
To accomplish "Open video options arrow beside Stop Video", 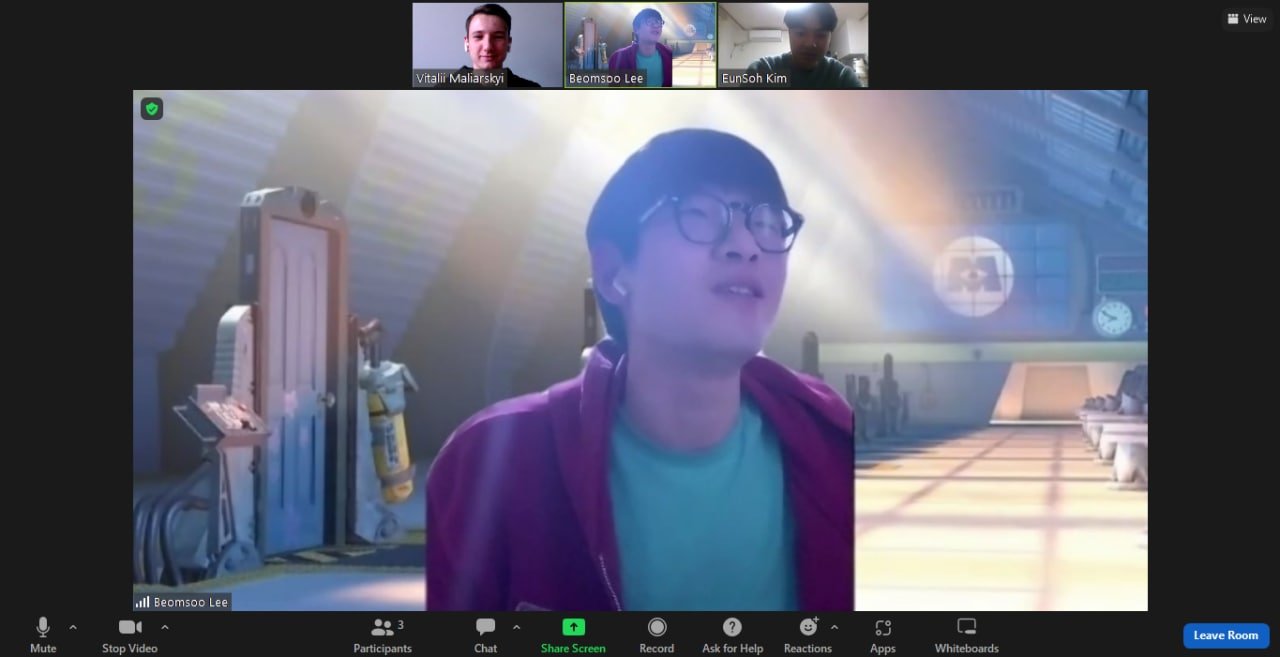I will (165, 627).
